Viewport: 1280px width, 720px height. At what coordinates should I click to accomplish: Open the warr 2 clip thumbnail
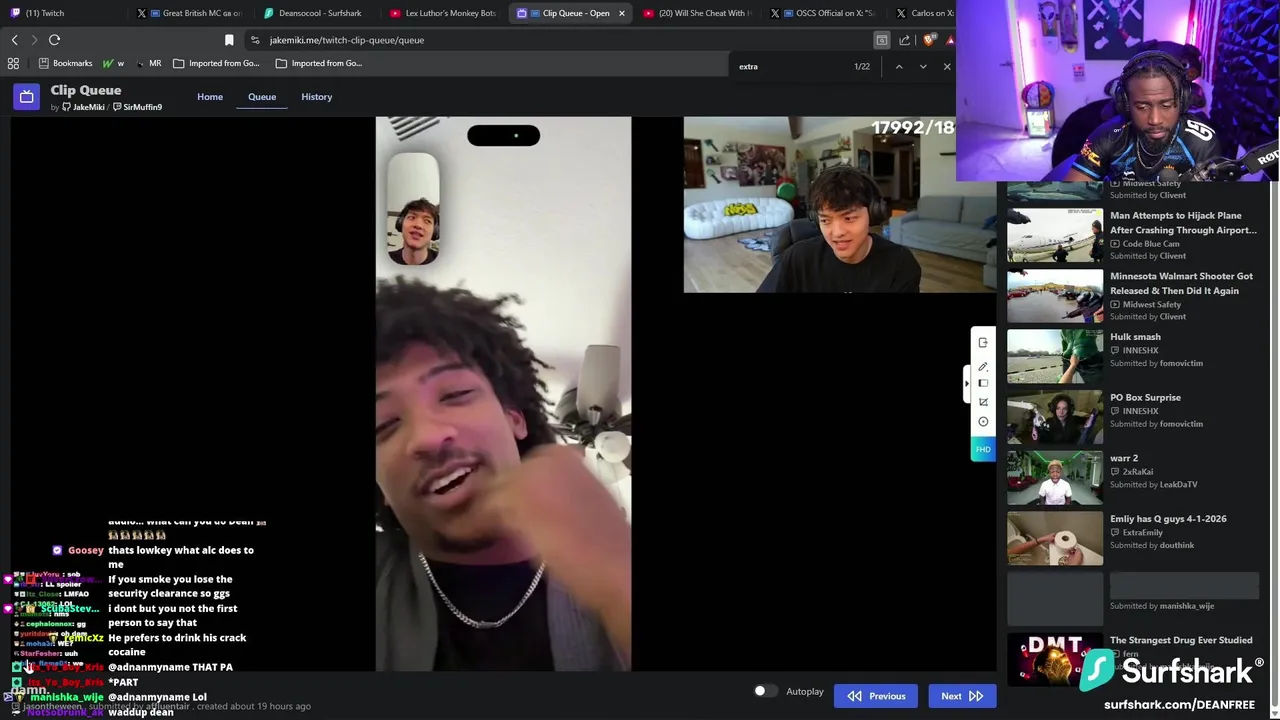(1054, 477)
